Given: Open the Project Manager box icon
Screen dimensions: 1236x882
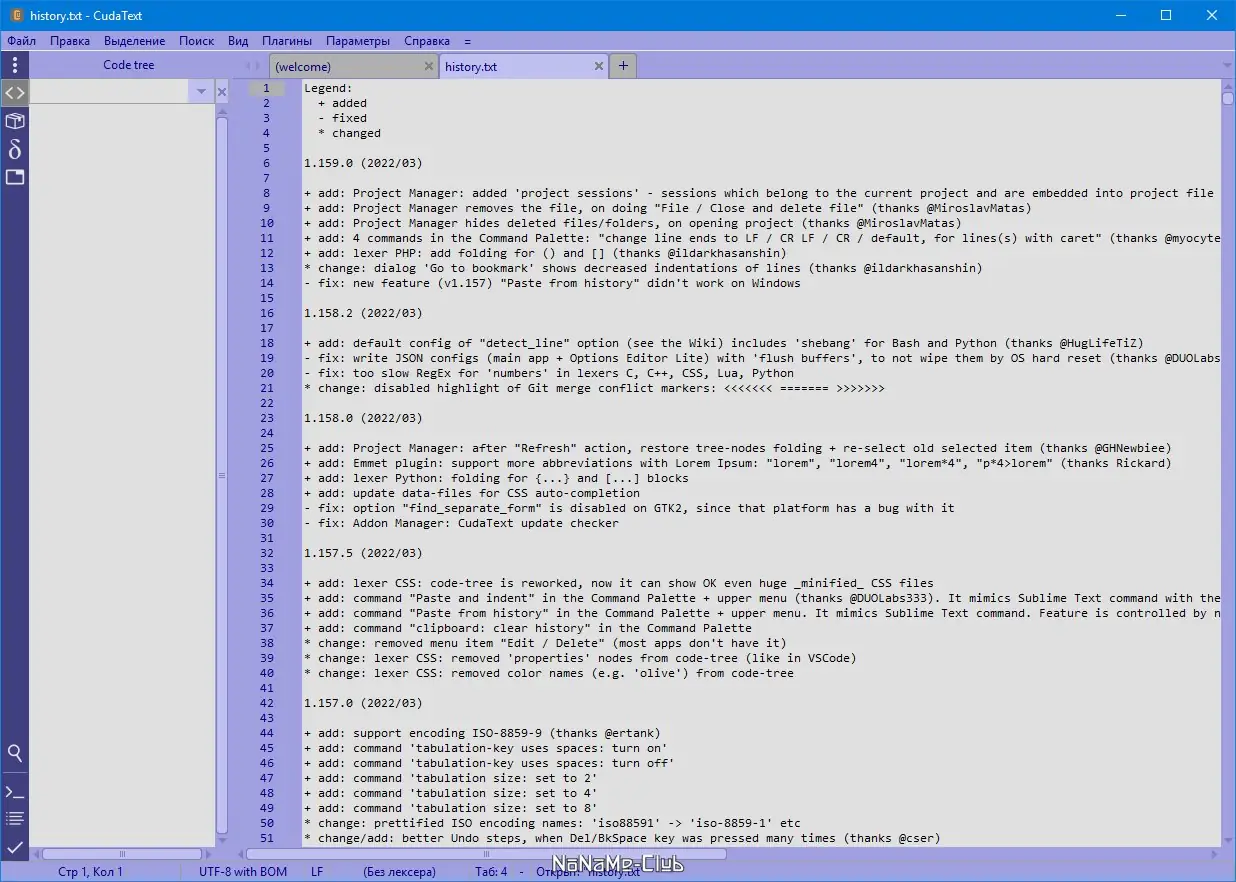Looking at the screenshot, I should click(14, 121).
